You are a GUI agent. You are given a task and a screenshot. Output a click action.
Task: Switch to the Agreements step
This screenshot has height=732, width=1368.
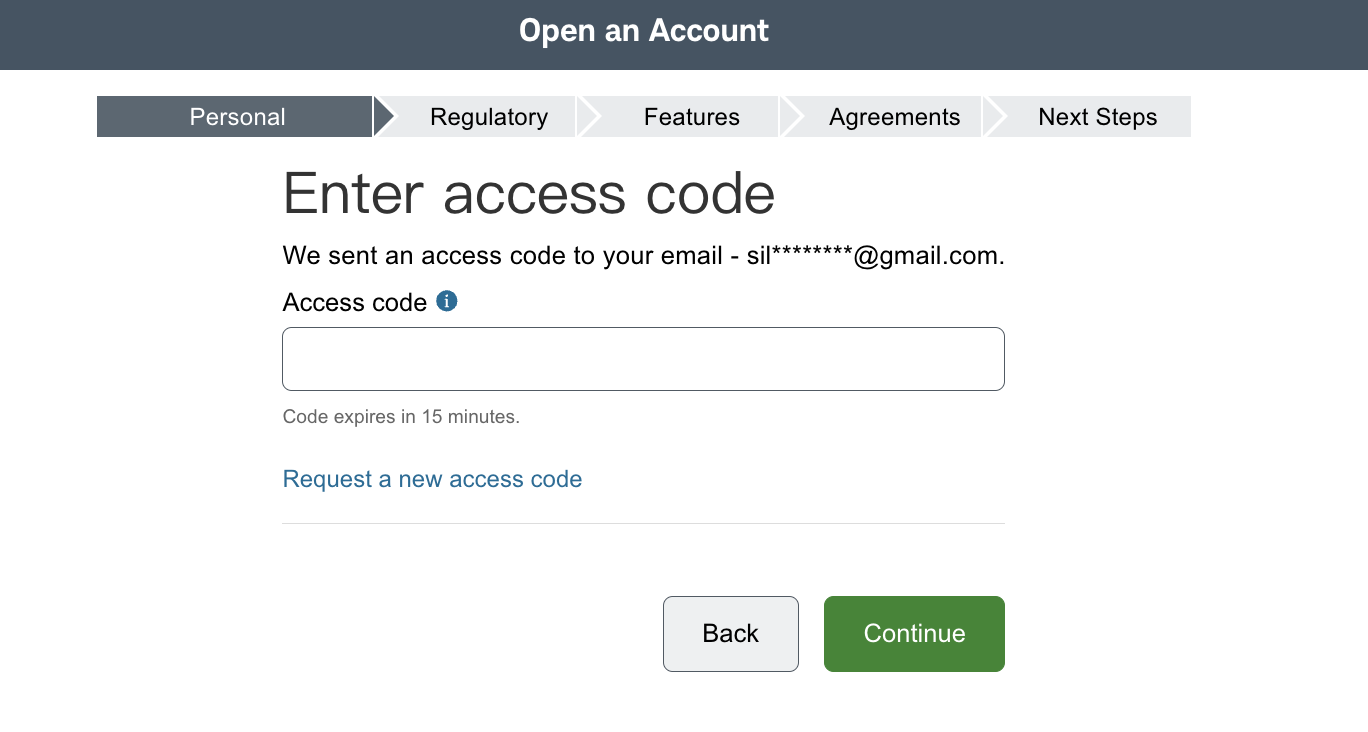click(895, 117)
